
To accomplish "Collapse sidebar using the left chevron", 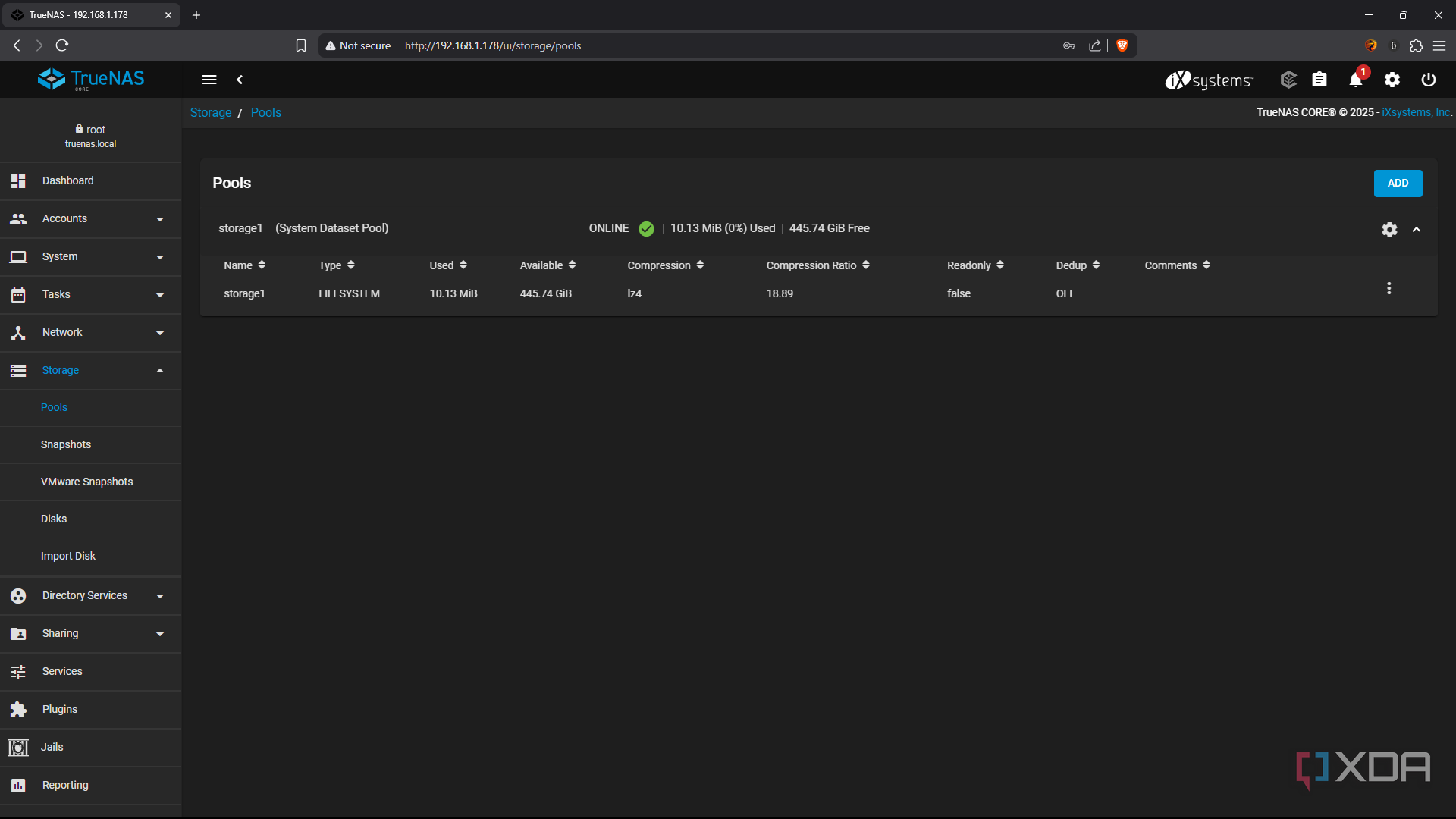I will [x=240, y=80].
